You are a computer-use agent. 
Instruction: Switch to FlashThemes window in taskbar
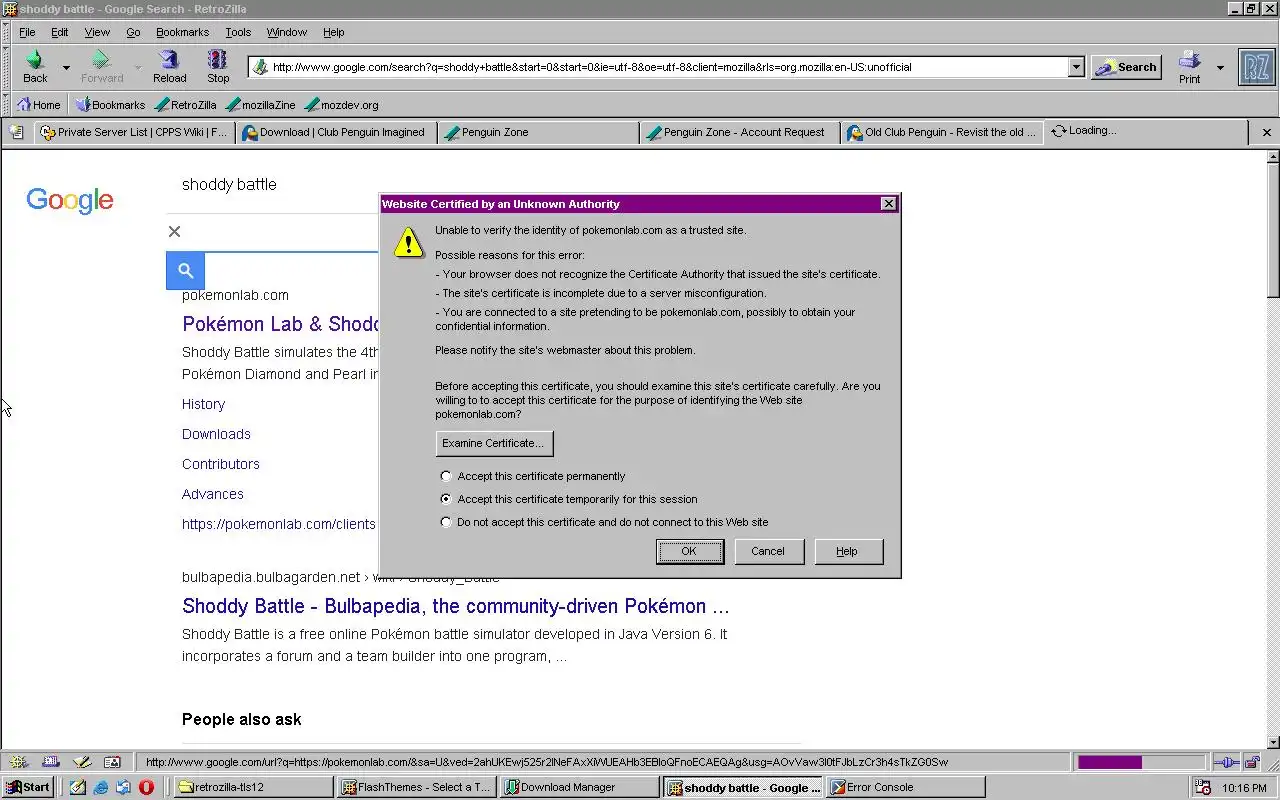click(x=416, y=787)
